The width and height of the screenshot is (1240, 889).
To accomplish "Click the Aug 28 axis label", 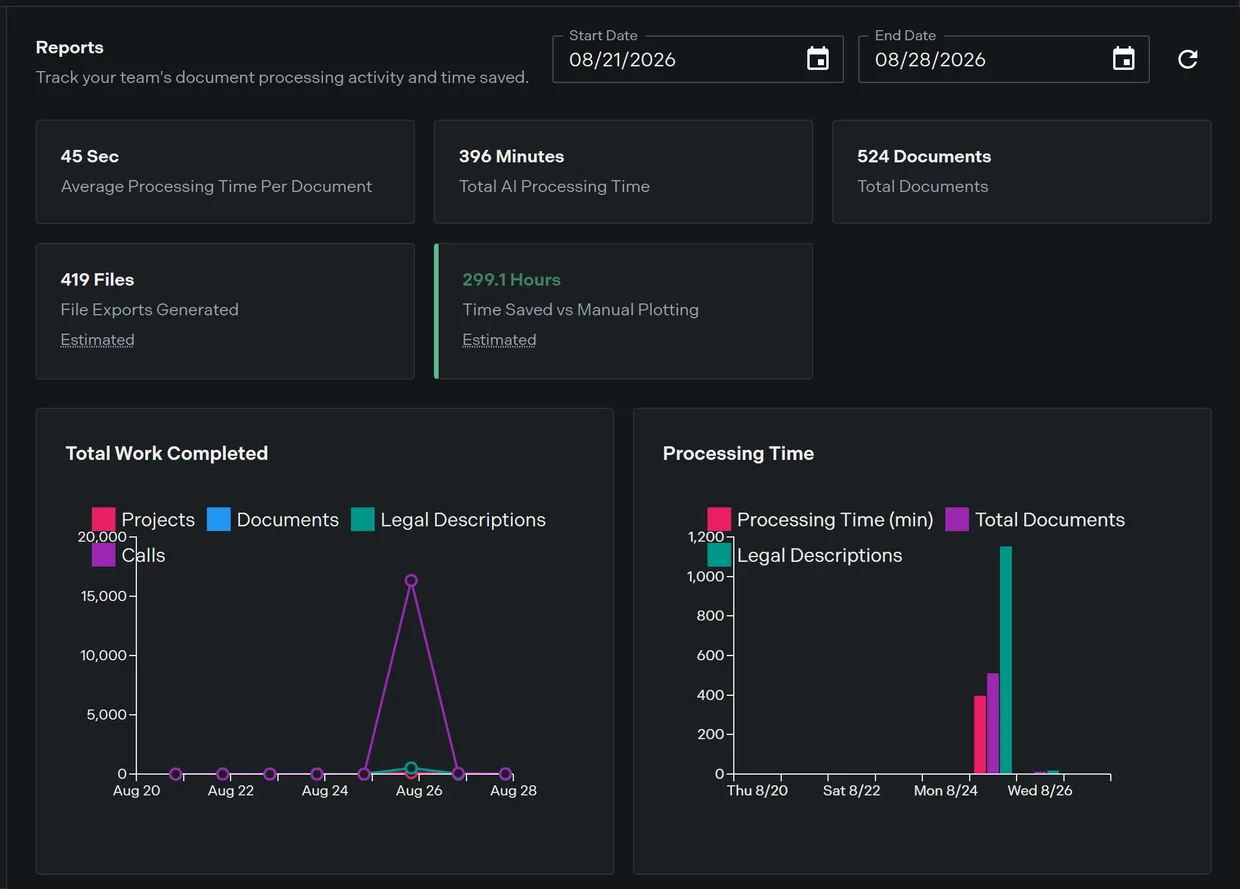I will pos(513,790).
